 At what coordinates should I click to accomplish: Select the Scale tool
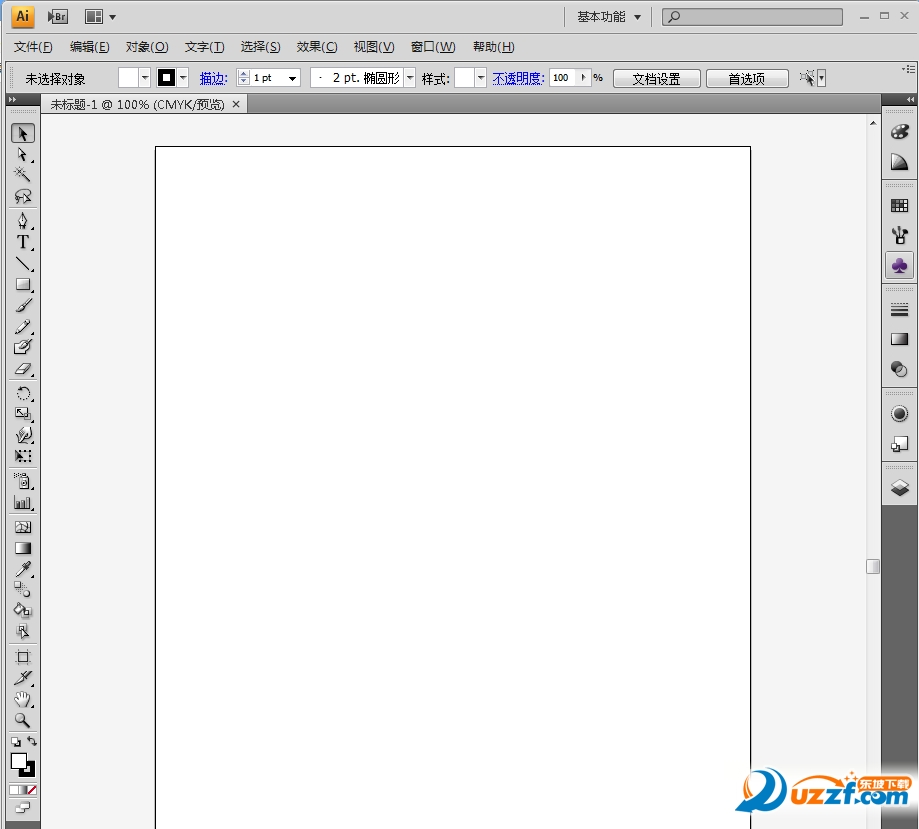coord(23,414)
